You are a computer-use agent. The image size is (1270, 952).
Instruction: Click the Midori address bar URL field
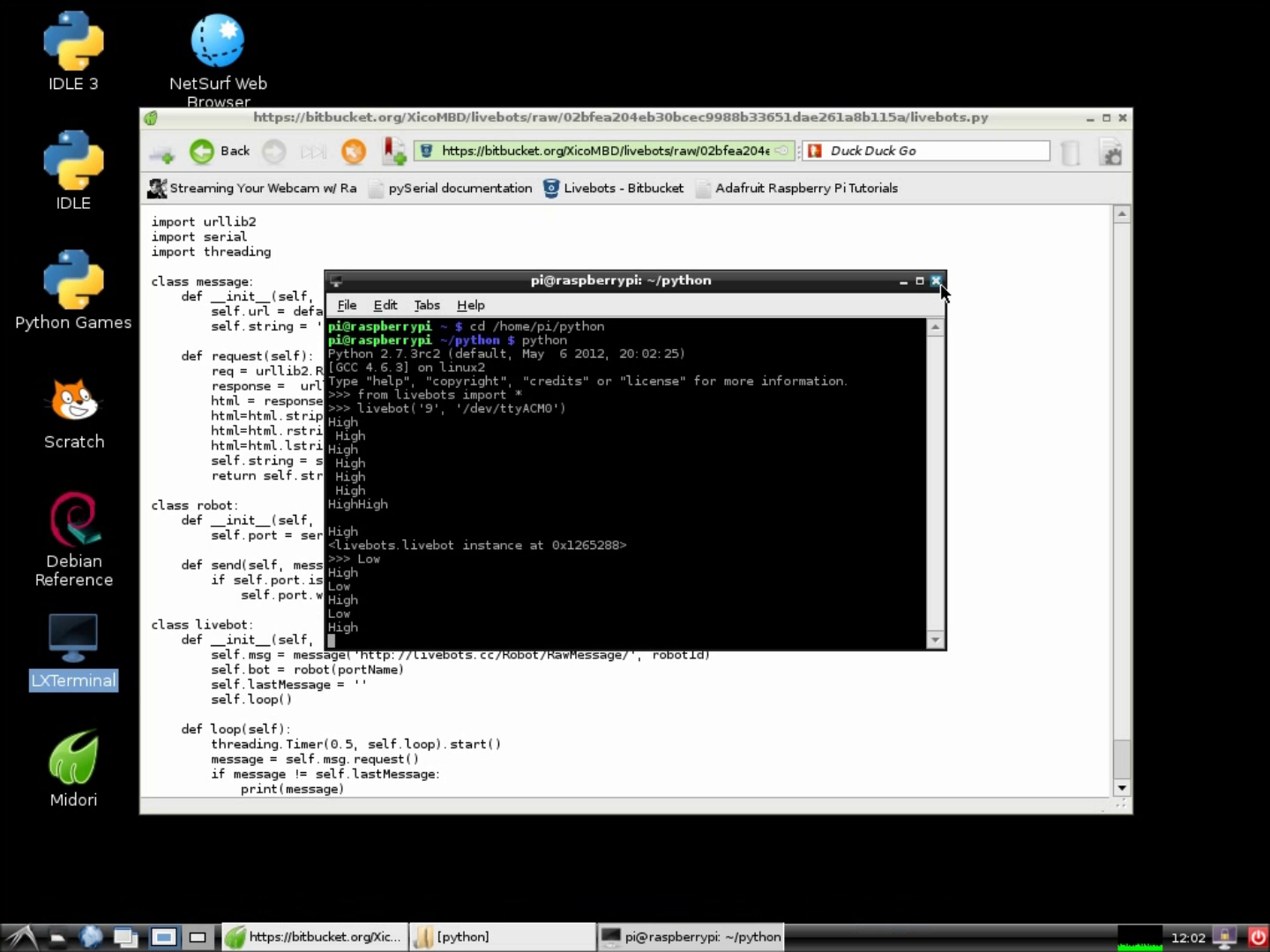click(x=606, y=151)
